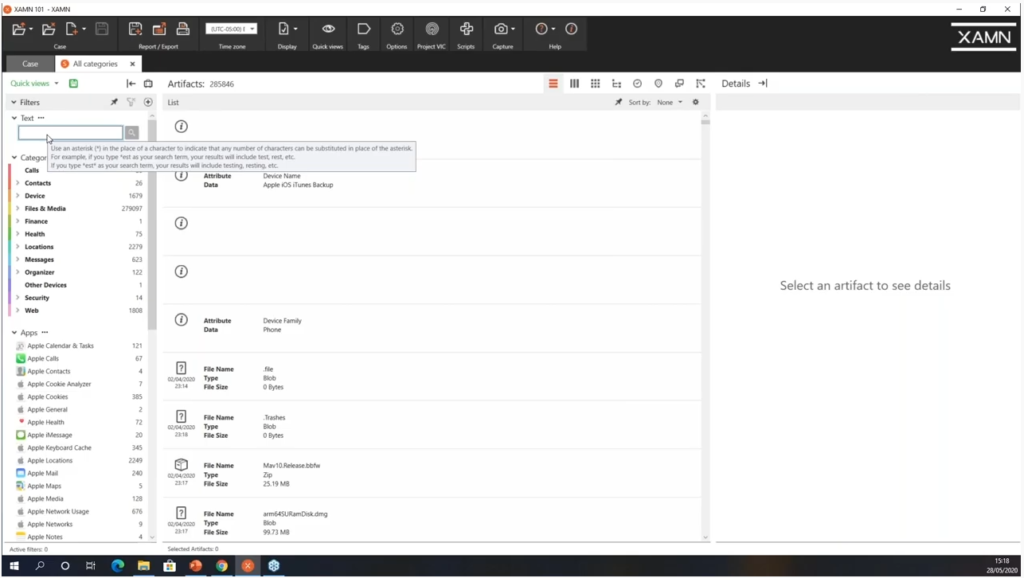The height and width of the screenshot is (578, 1024).
Task: Expand the Files & Media category
Action: pos(17,209)
